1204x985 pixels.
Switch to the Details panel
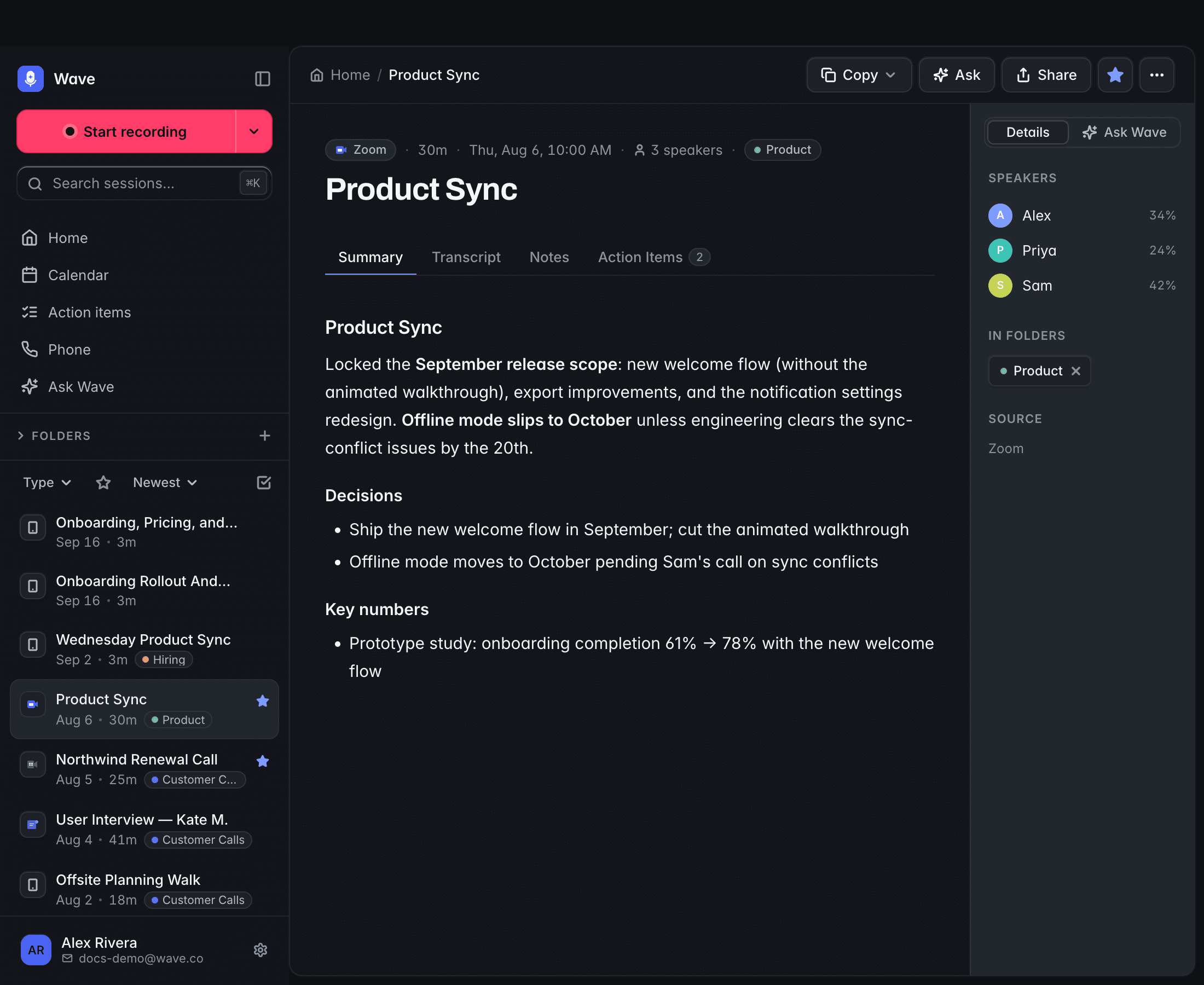click(1028, 132)
